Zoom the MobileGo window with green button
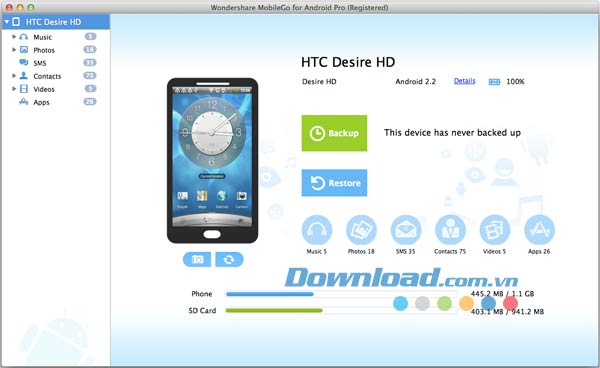600x368 pixels. 31,7
